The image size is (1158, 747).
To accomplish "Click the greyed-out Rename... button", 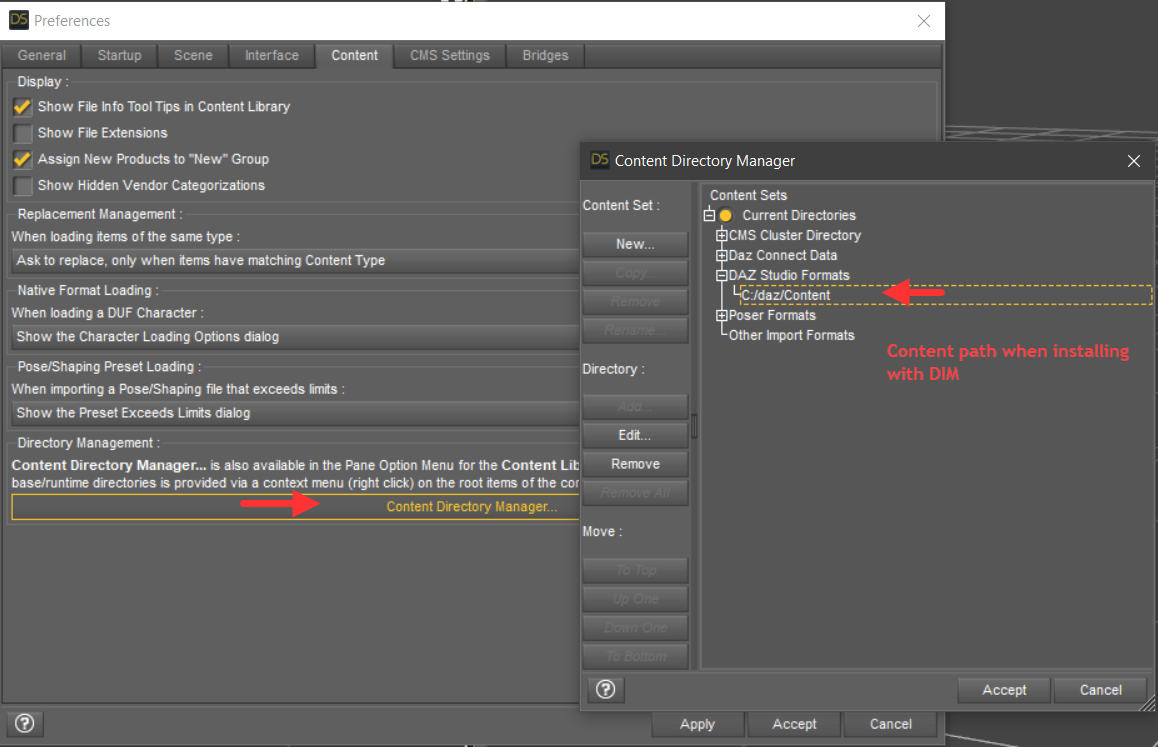I will (x=635, y=330).
